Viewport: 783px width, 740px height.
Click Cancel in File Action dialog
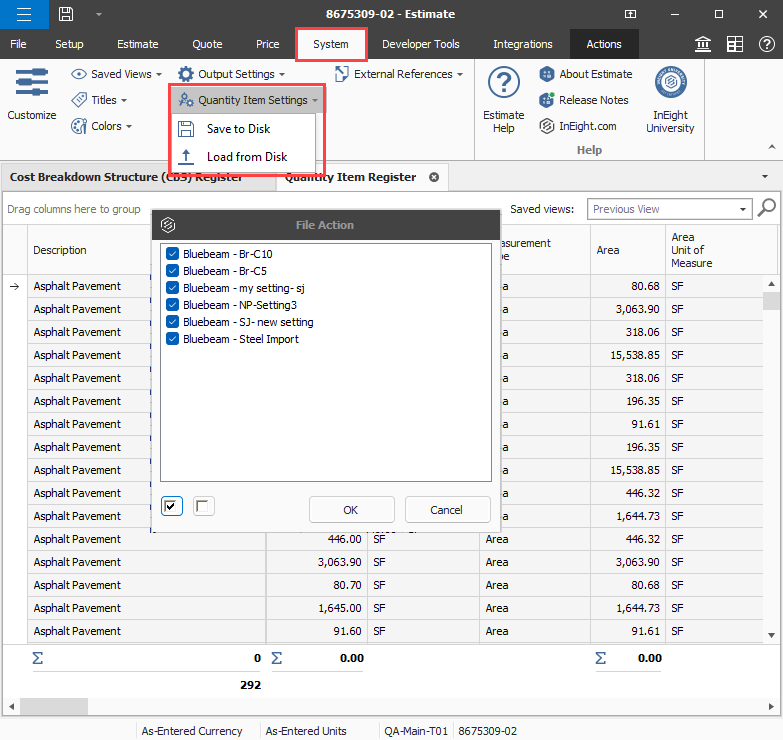click(x=447, y=509)
